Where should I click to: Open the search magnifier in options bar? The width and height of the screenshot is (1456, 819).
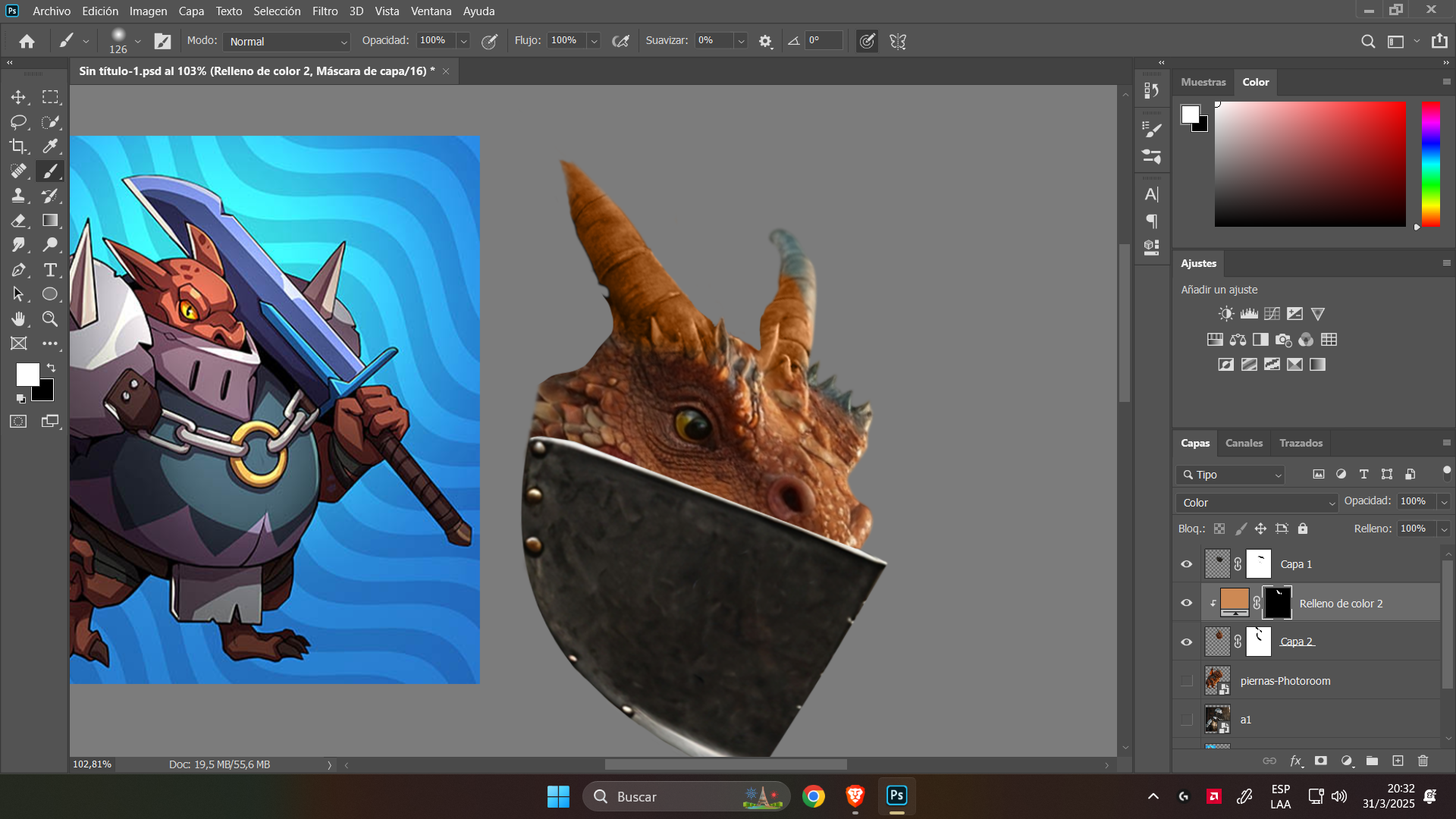click(1367, 42)
